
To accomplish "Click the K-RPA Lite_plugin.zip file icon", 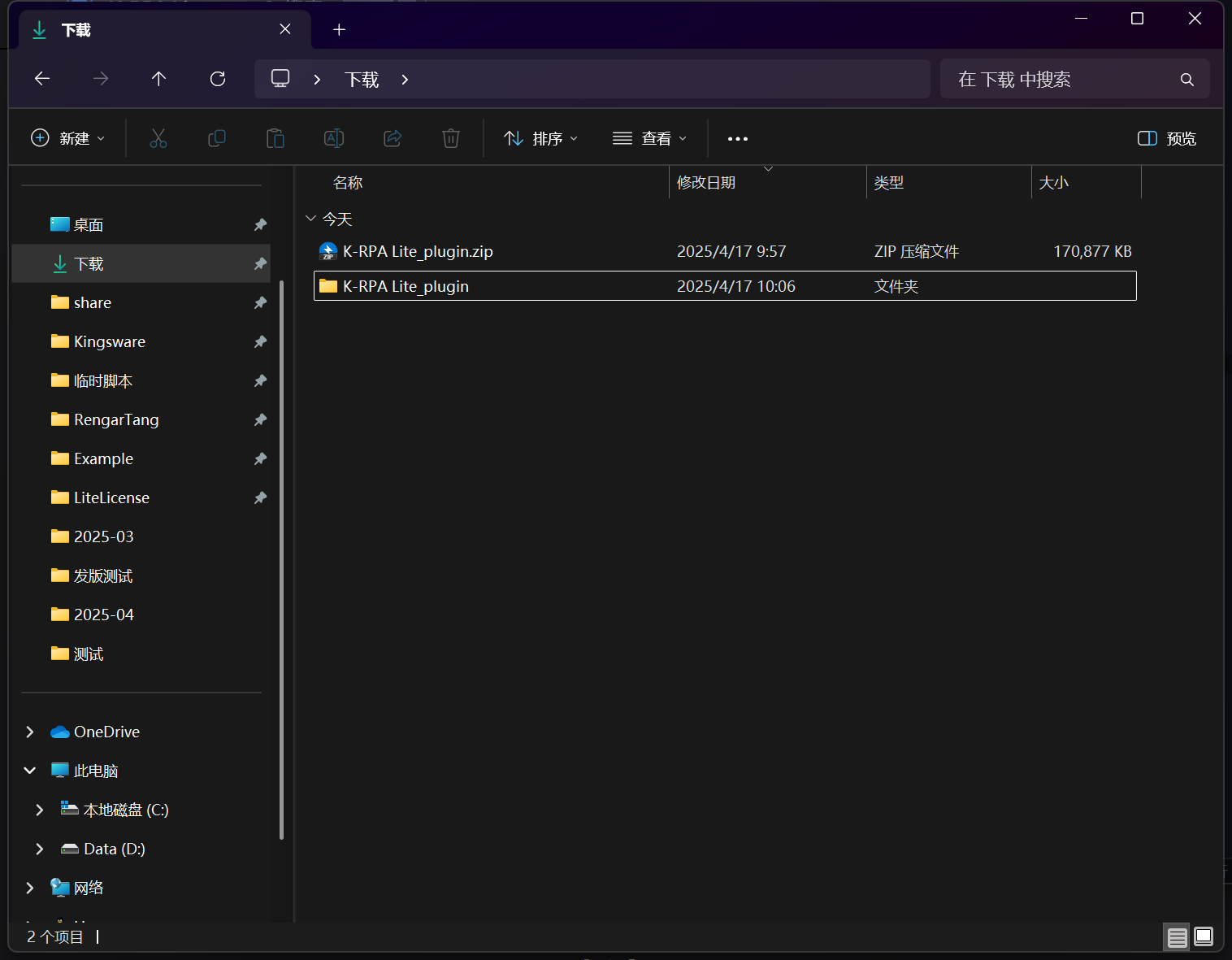I will pyautogui.click(x=328, y=251).
